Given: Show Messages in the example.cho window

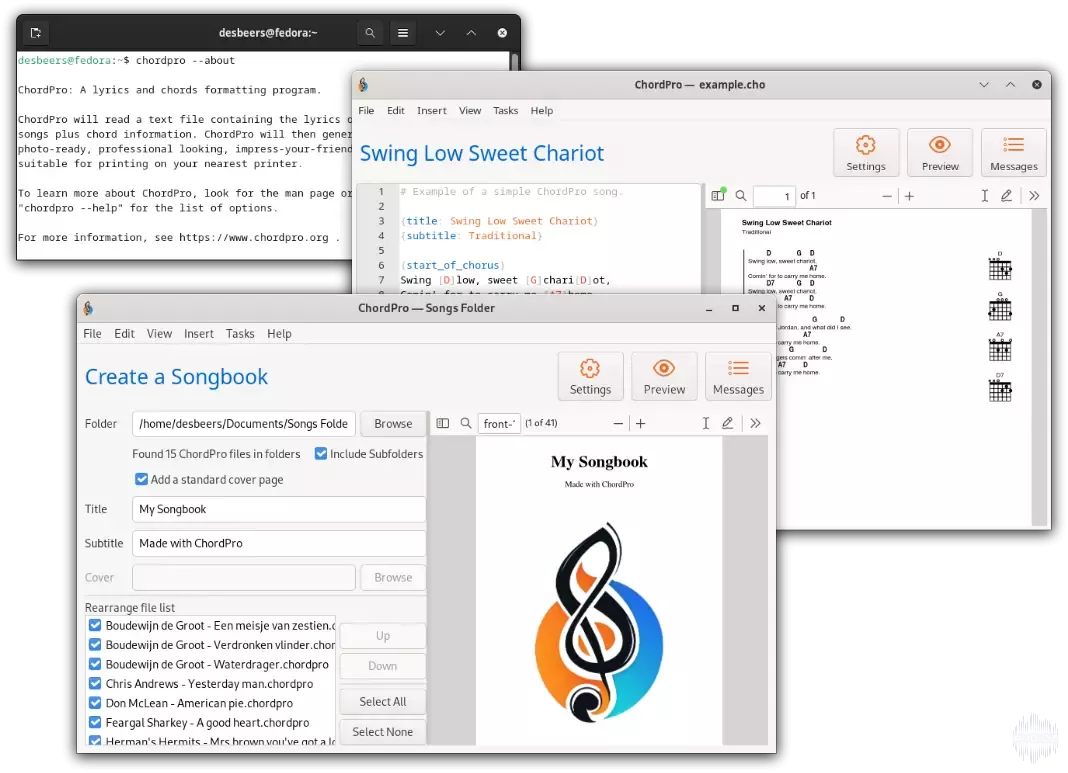Looking at the screenshot, I should [1014, 153].
